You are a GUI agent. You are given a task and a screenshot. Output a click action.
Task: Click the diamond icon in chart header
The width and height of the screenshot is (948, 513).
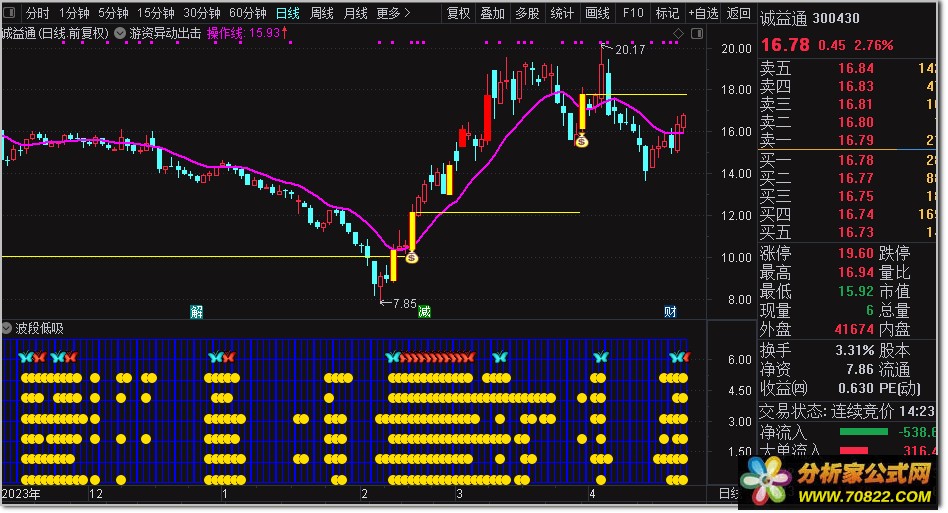[678, 34]
